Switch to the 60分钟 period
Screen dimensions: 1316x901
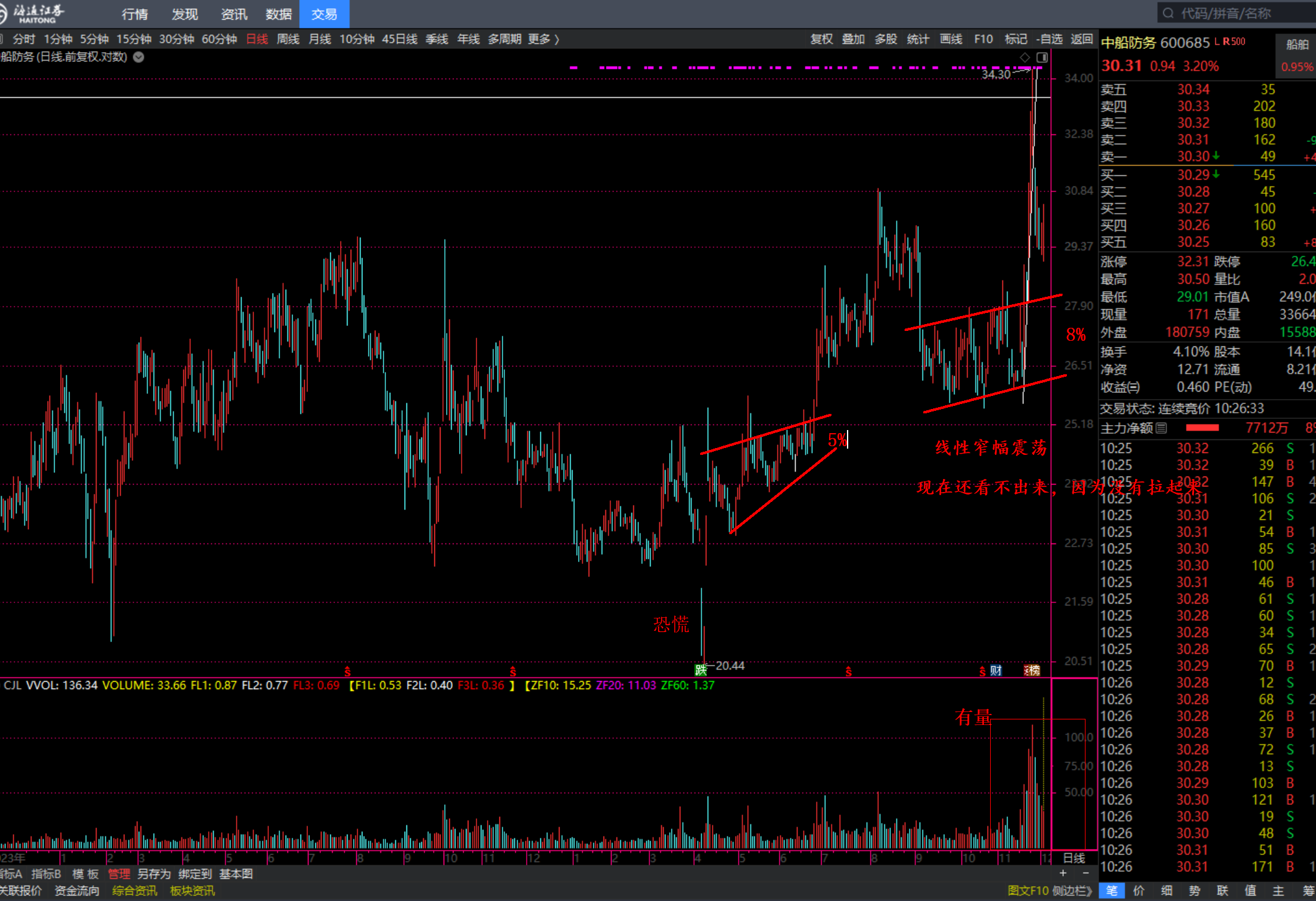[219, 39]
